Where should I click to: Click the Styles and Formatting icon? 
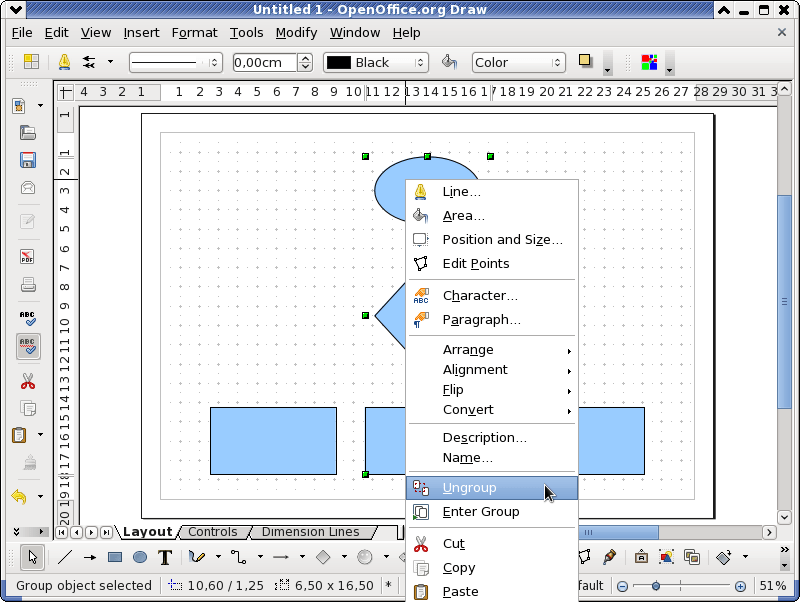pos(31,62)
